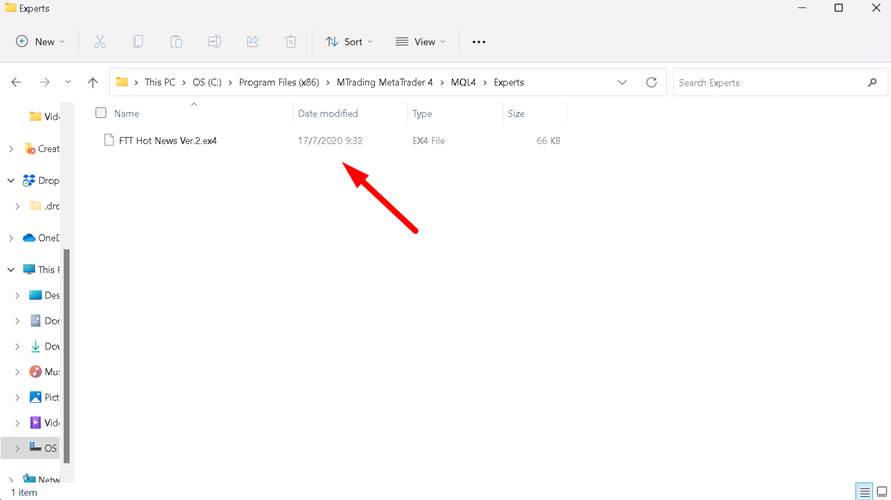Open the Sort dropdown menu
This screenshot has height=500, width=891.
[x=349, y=42]
